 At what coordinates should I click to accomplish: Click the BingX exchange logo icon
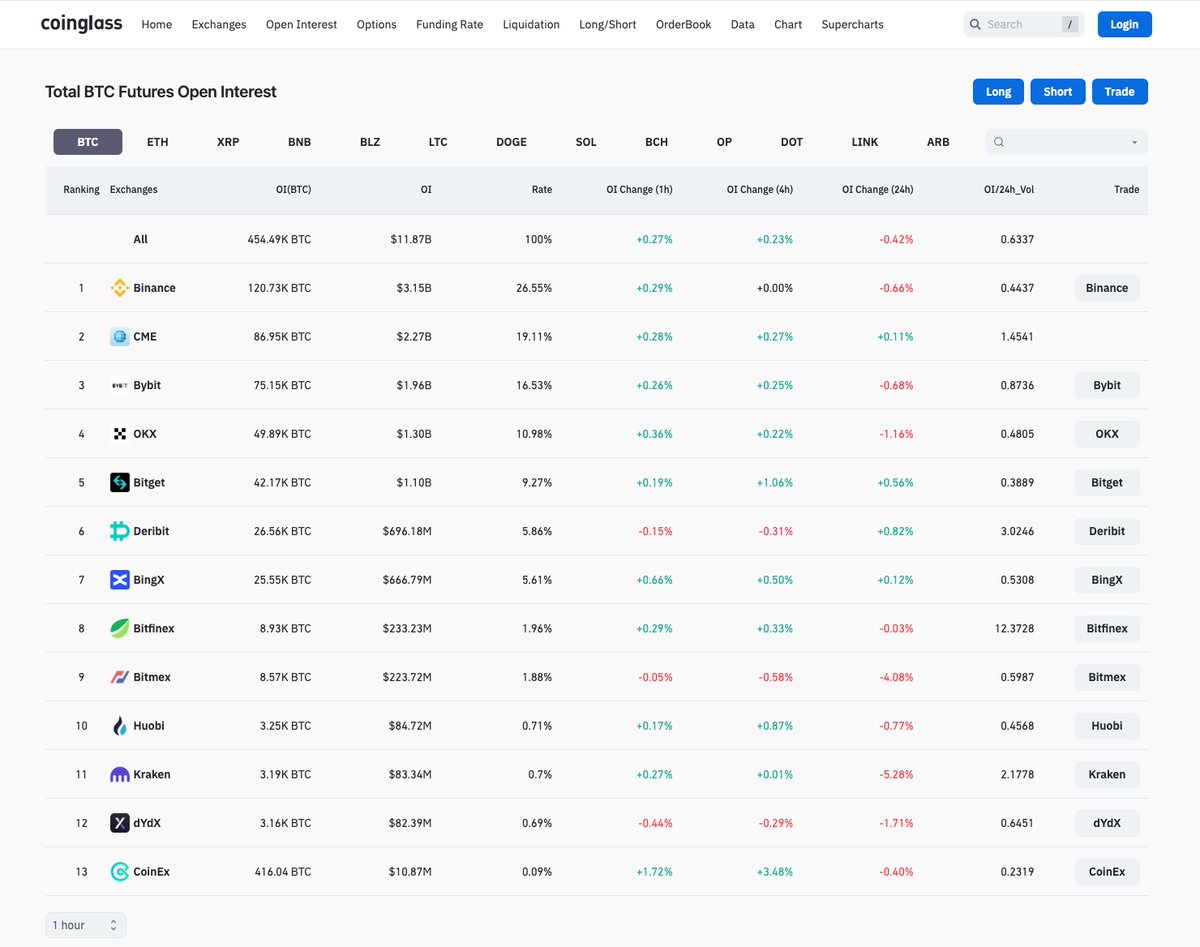click(119, 580)
